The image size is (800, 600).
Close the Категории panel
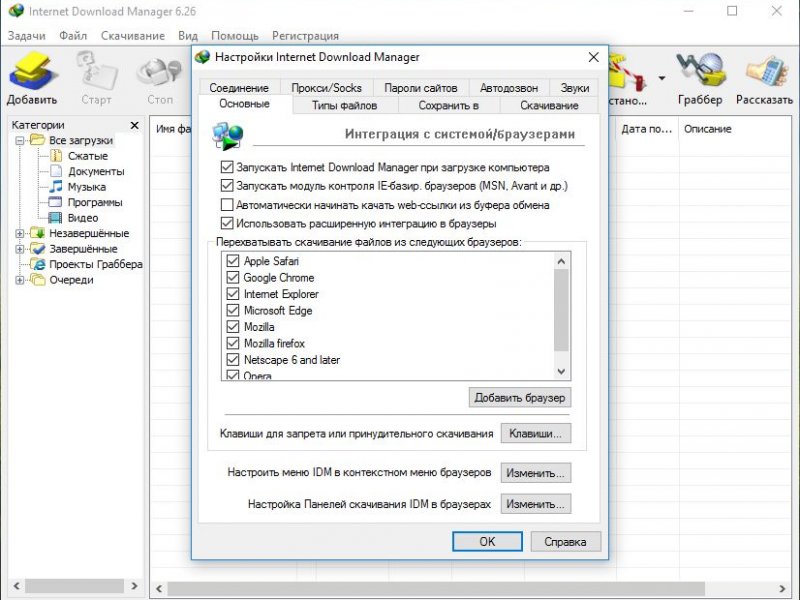[x=134, y=125]
